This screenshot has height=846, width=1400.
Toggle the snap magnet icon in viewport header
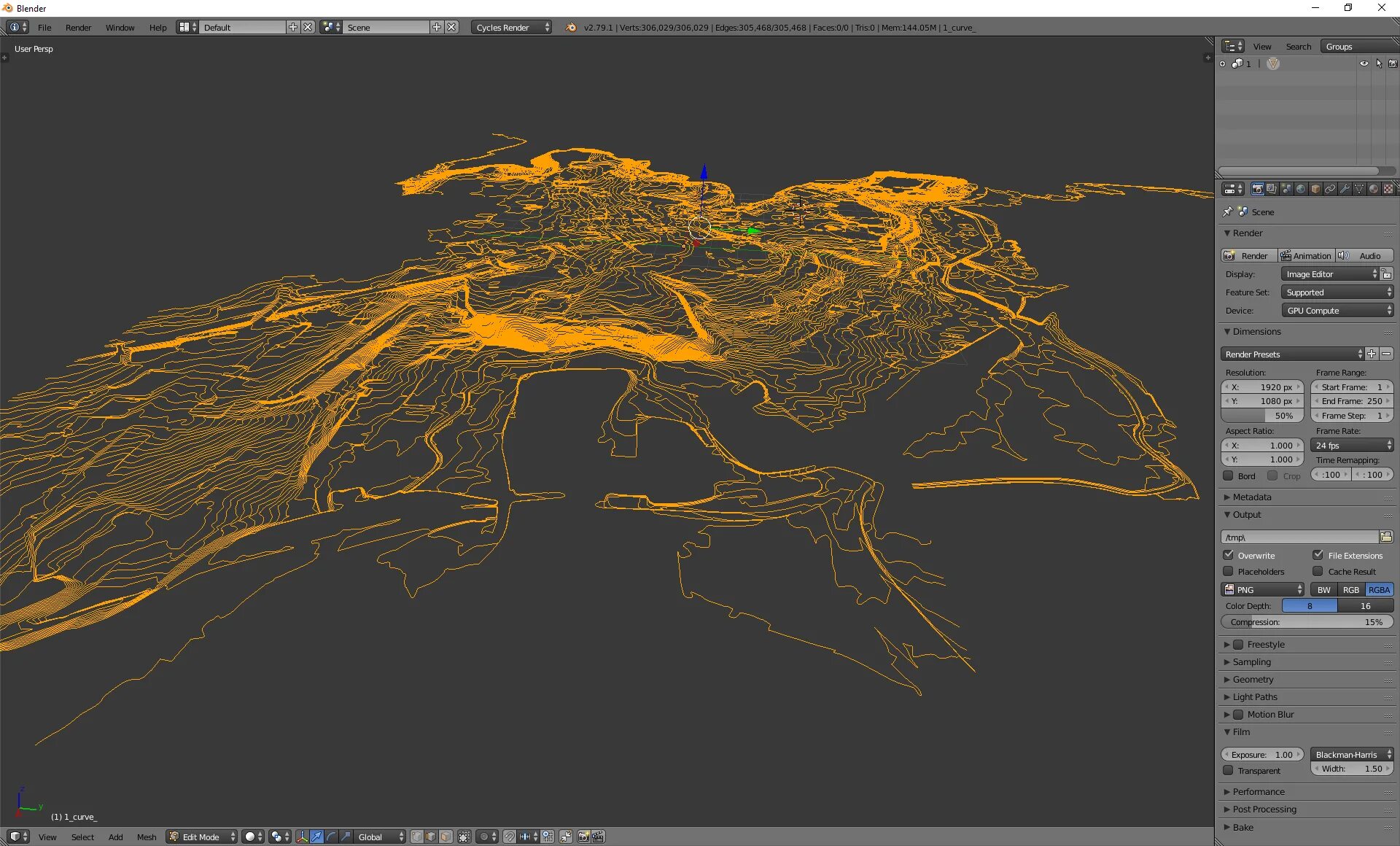510,837
